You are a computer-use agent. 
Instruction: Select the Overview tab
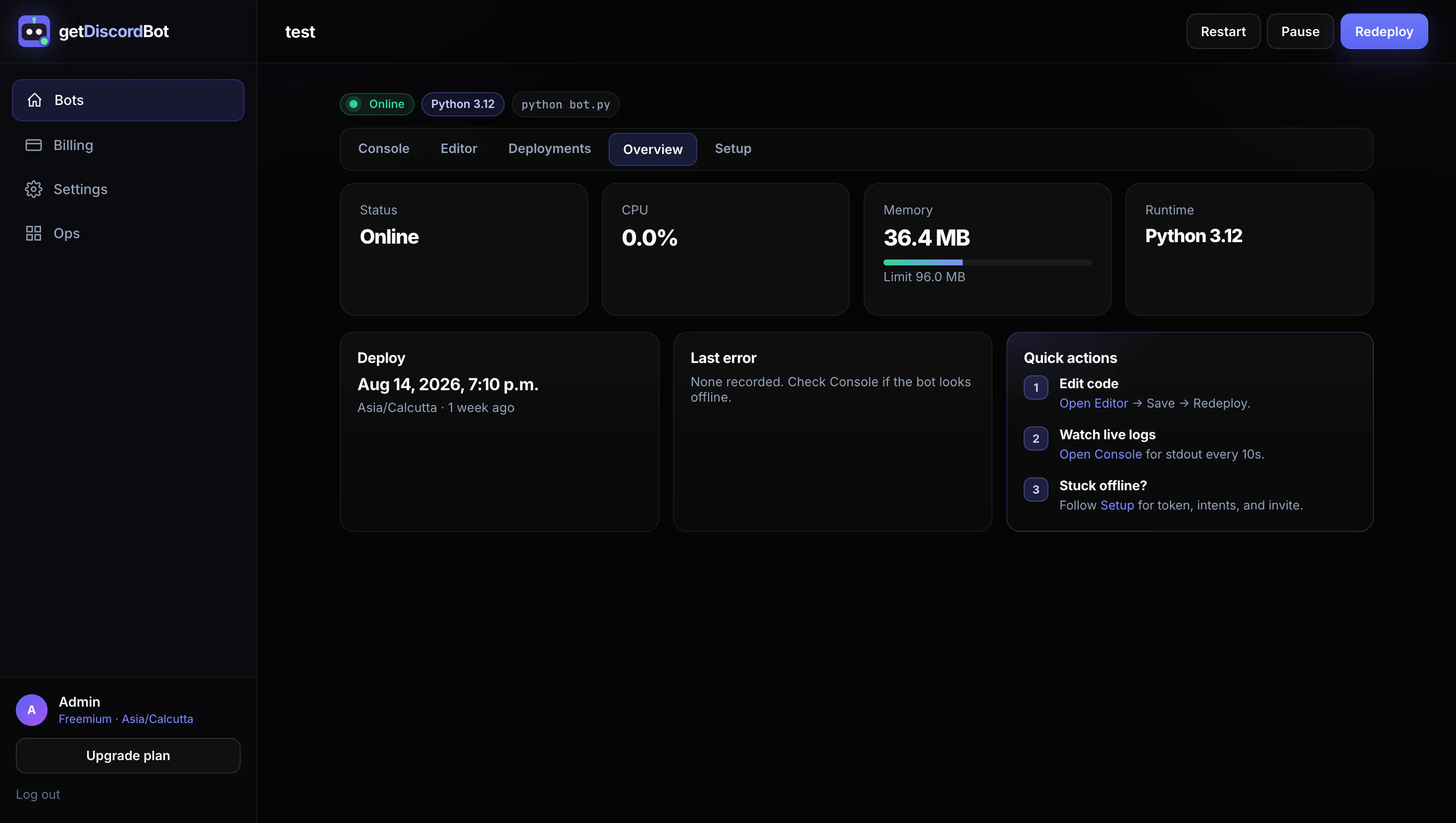pyautogui.click(x=653, y=149)
